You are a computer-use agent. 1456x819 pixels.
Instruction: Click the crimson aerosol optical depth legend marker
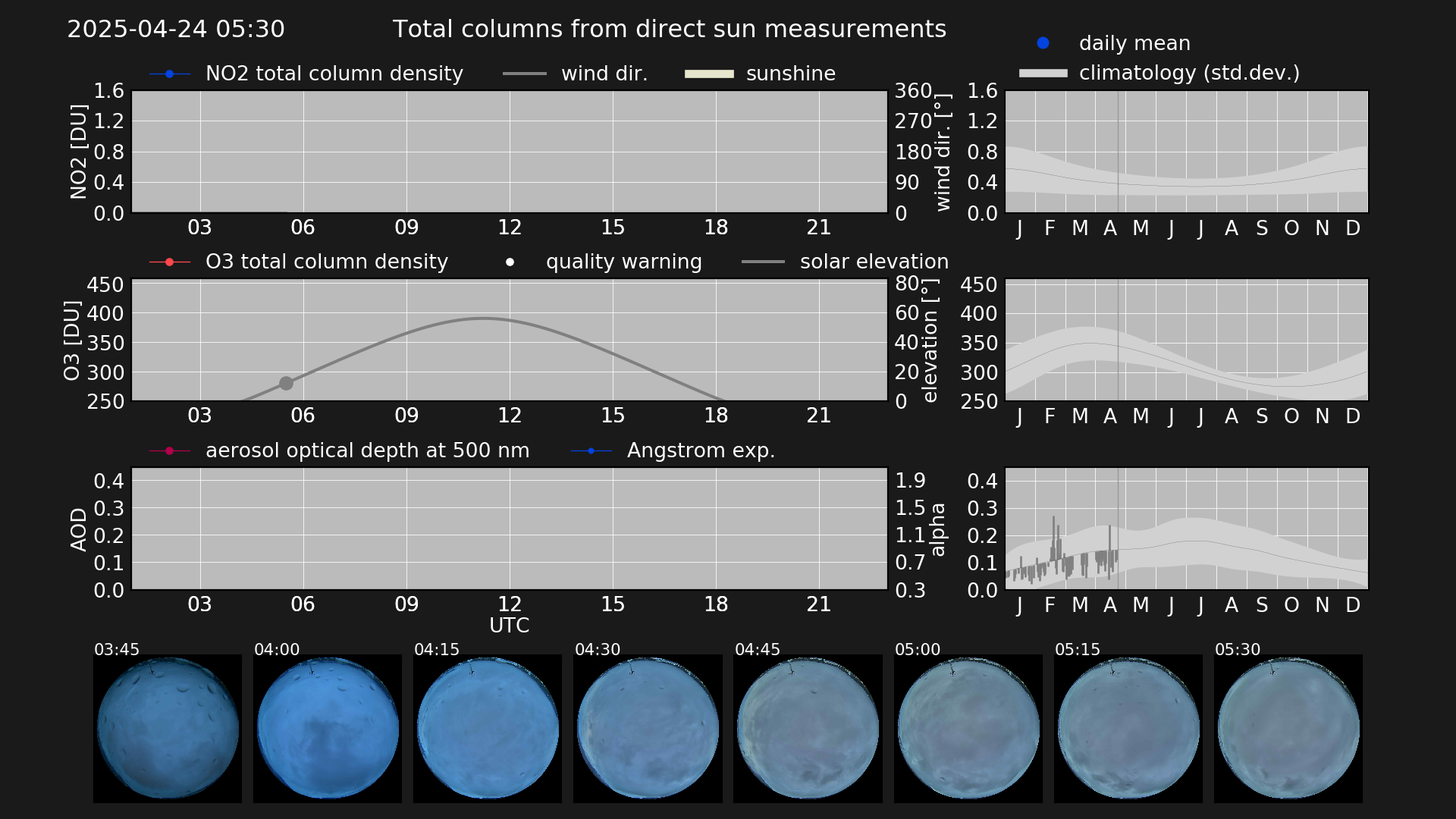(x=169, y=450)
